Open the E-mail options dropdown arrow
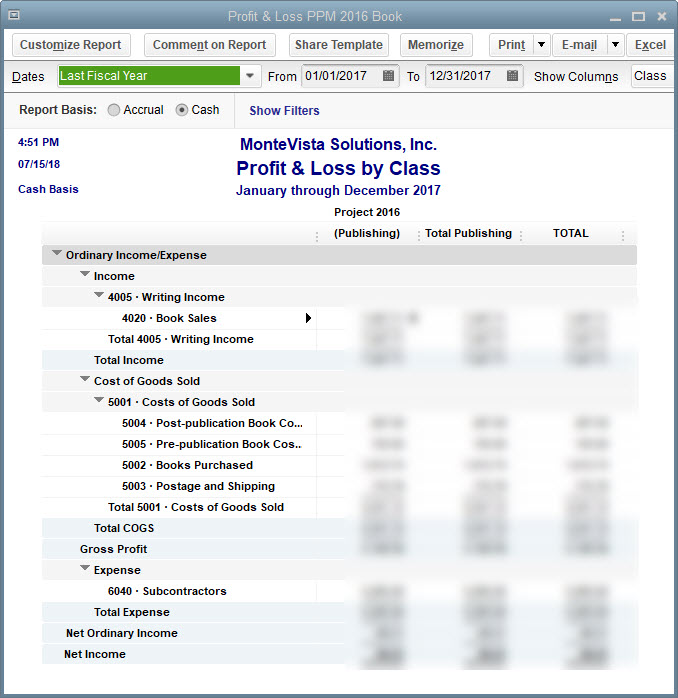Viewport: 678px width, 698px height. click(x=615, y=45)
